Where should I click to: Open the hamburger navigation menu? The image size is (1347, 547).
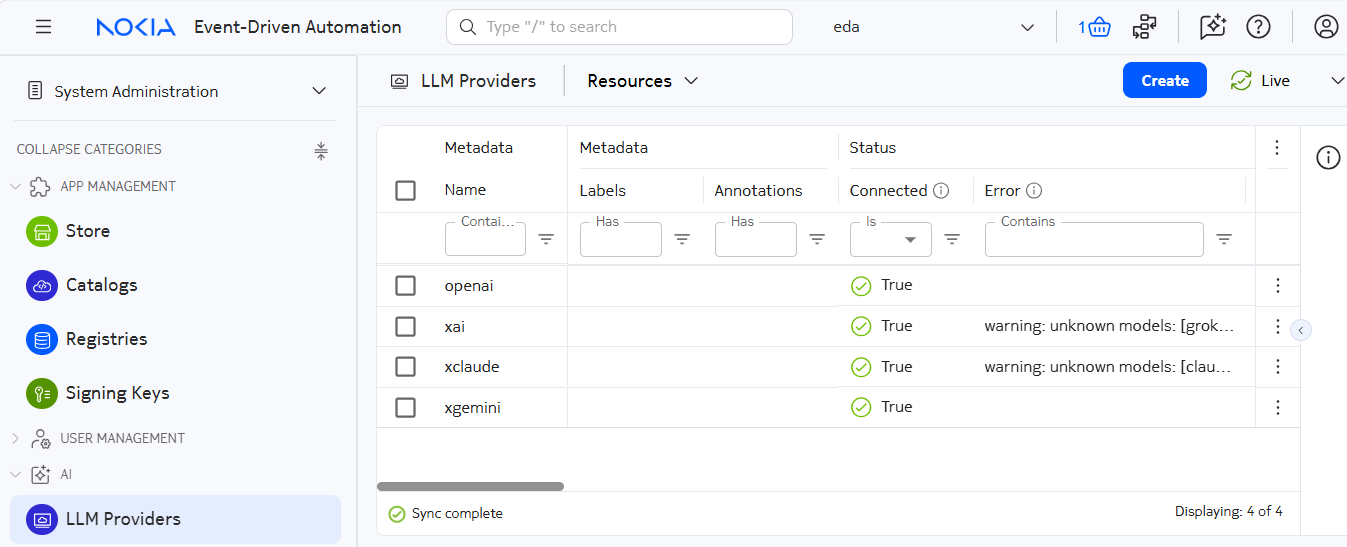tap(43, 27)
